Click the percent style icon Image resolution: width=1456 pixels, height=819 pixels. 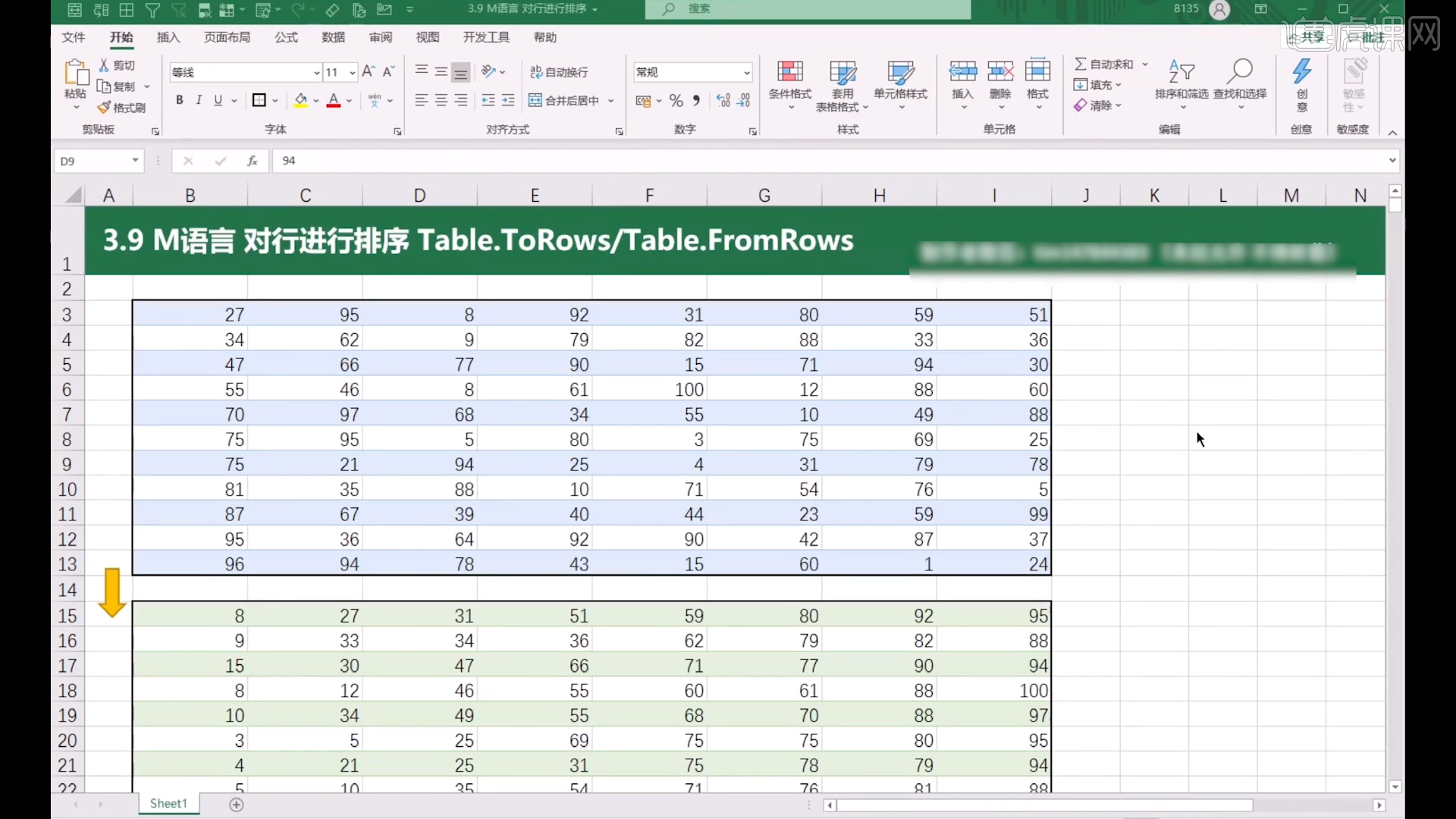coord(676,101)
